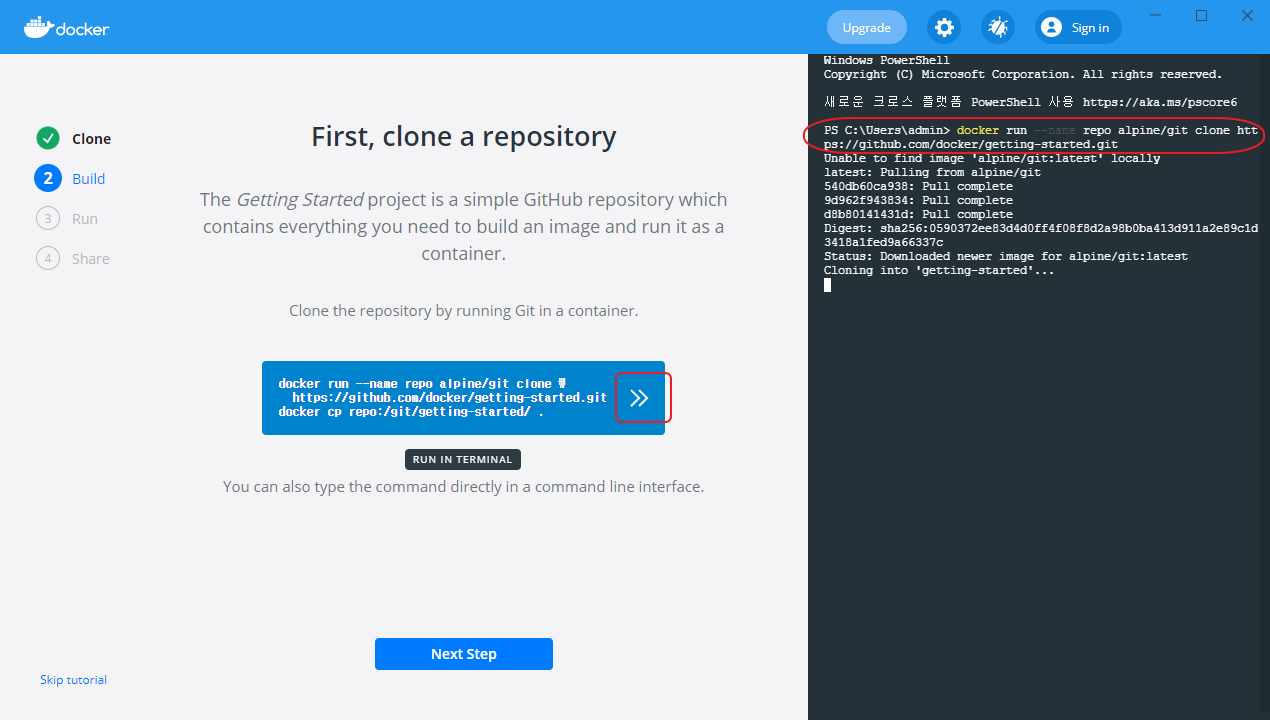Maximize the Docker window

[x=1202, y=15]
